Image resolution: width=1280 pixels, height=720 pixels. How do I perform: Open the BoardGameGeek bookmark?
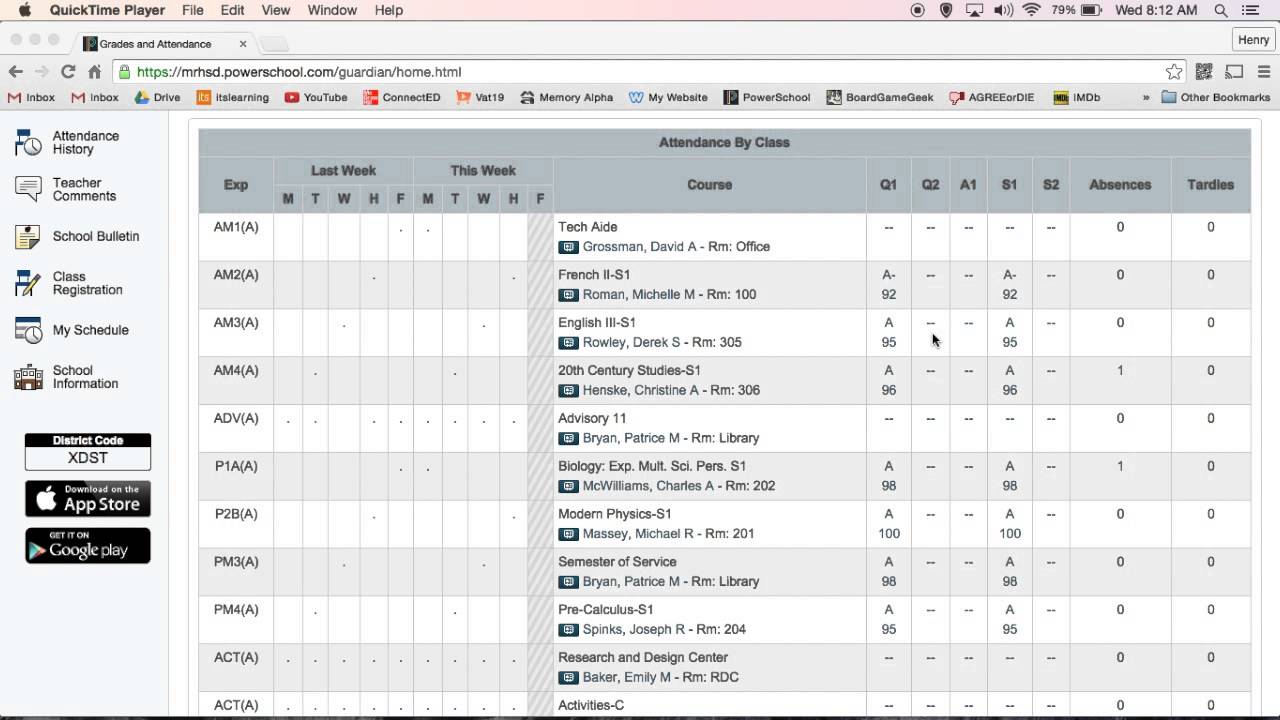click(x=880, y=98)
